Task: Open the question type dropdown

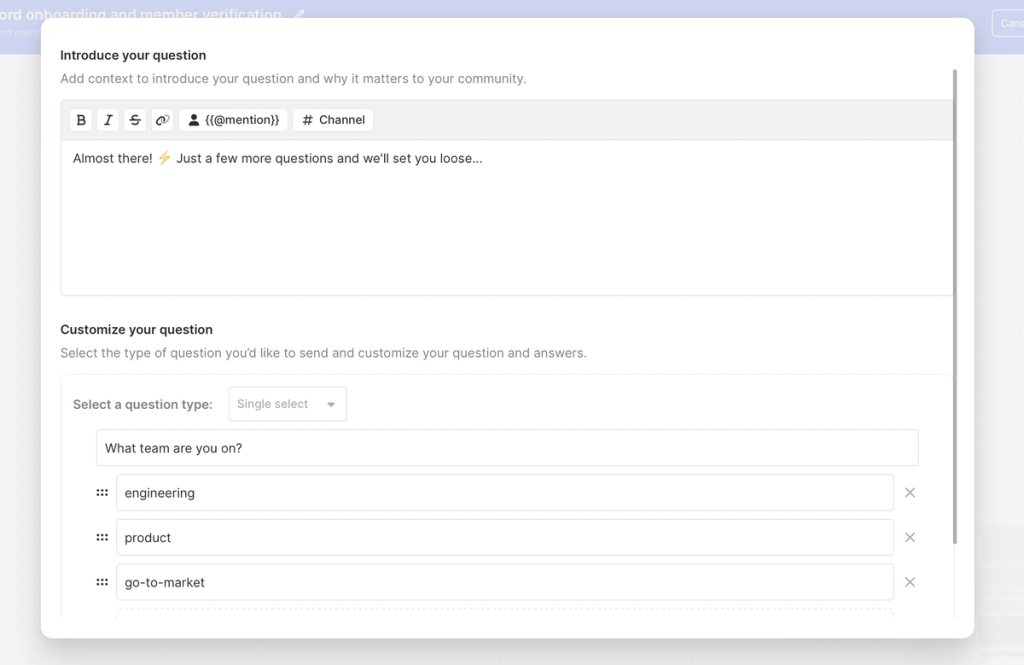Action: click(286, 404)
